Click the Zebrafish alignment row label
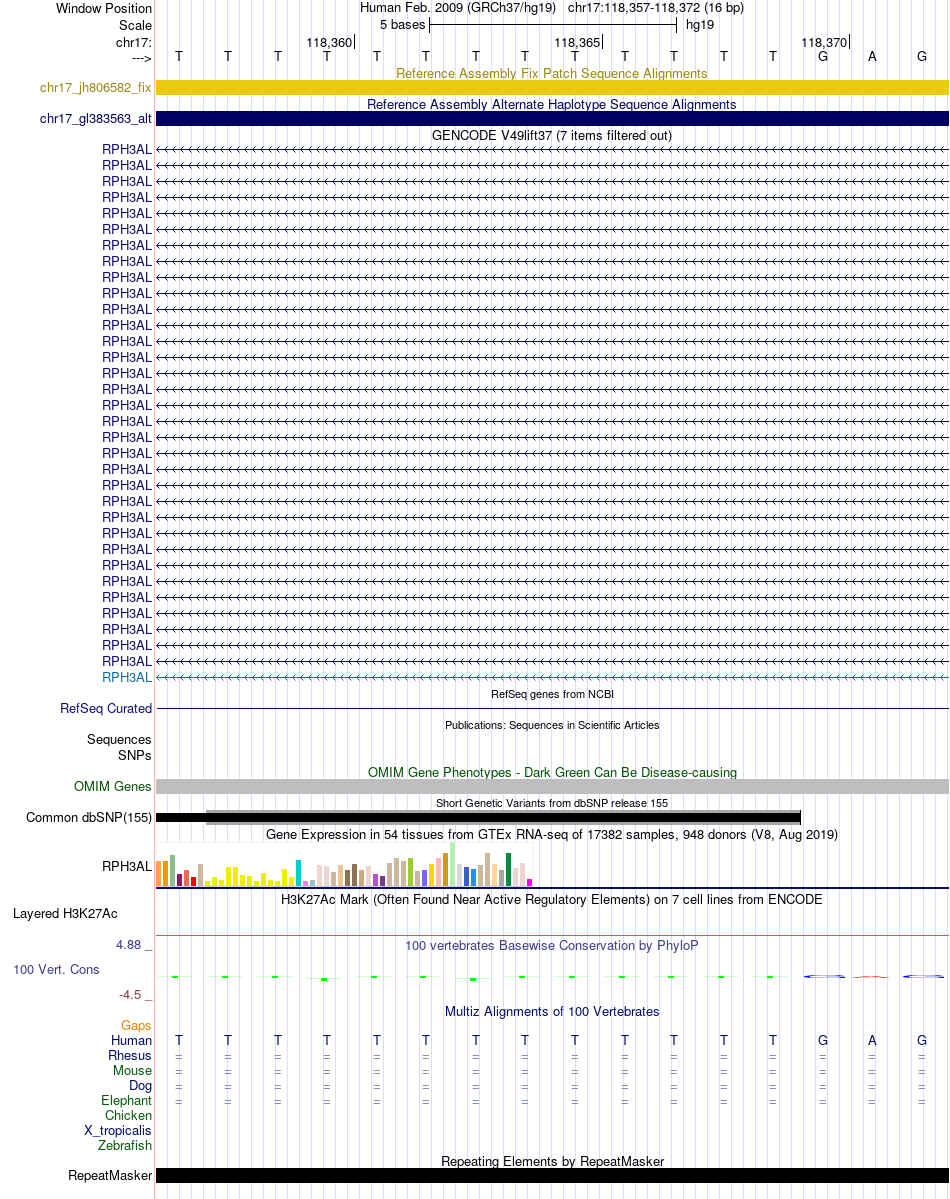950x1199 pixels. 125,1145
